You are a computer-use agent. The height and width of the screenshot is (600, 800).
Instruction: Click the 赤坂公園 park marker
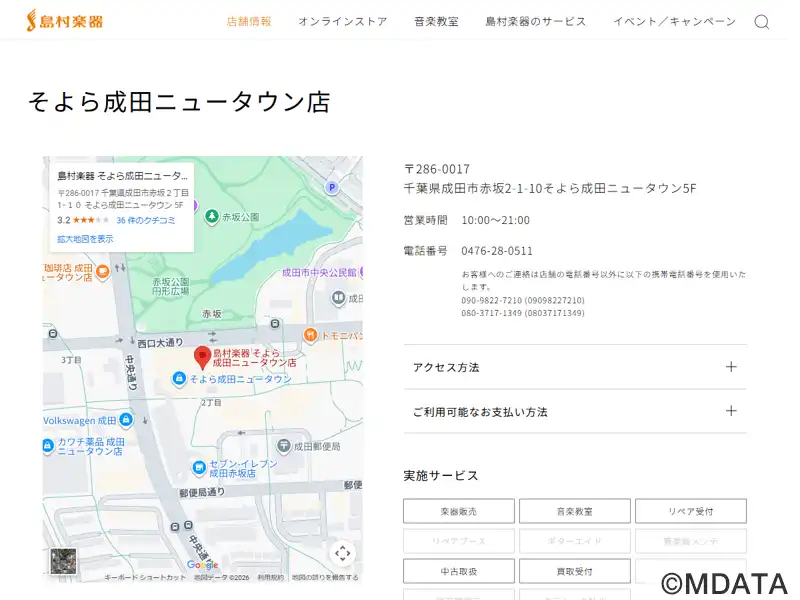212,217
